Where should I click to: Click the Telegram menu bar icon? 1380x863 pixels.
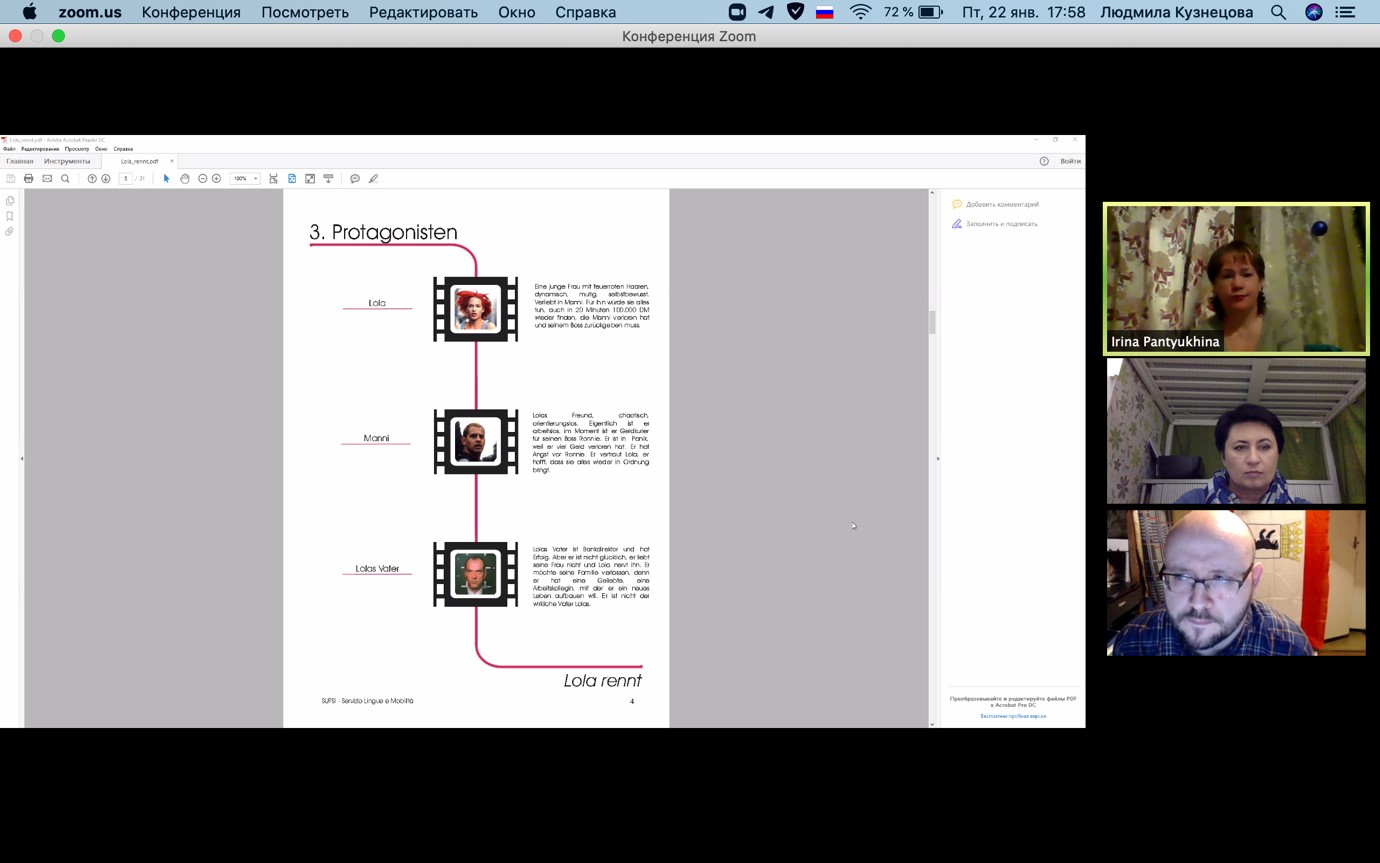click(x=766, y=12)
